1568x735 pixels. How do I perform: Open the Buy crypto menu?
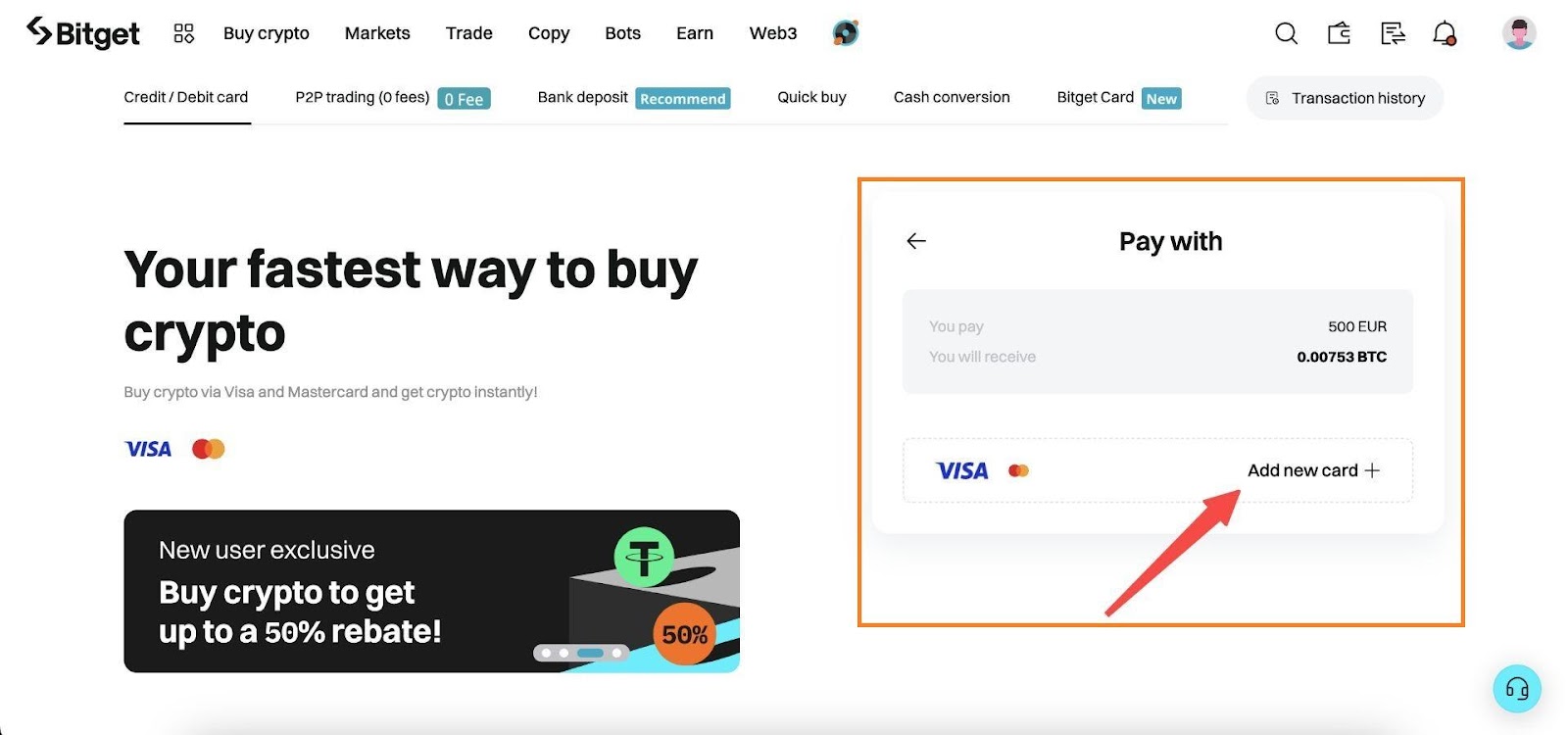tap(267, 33)
